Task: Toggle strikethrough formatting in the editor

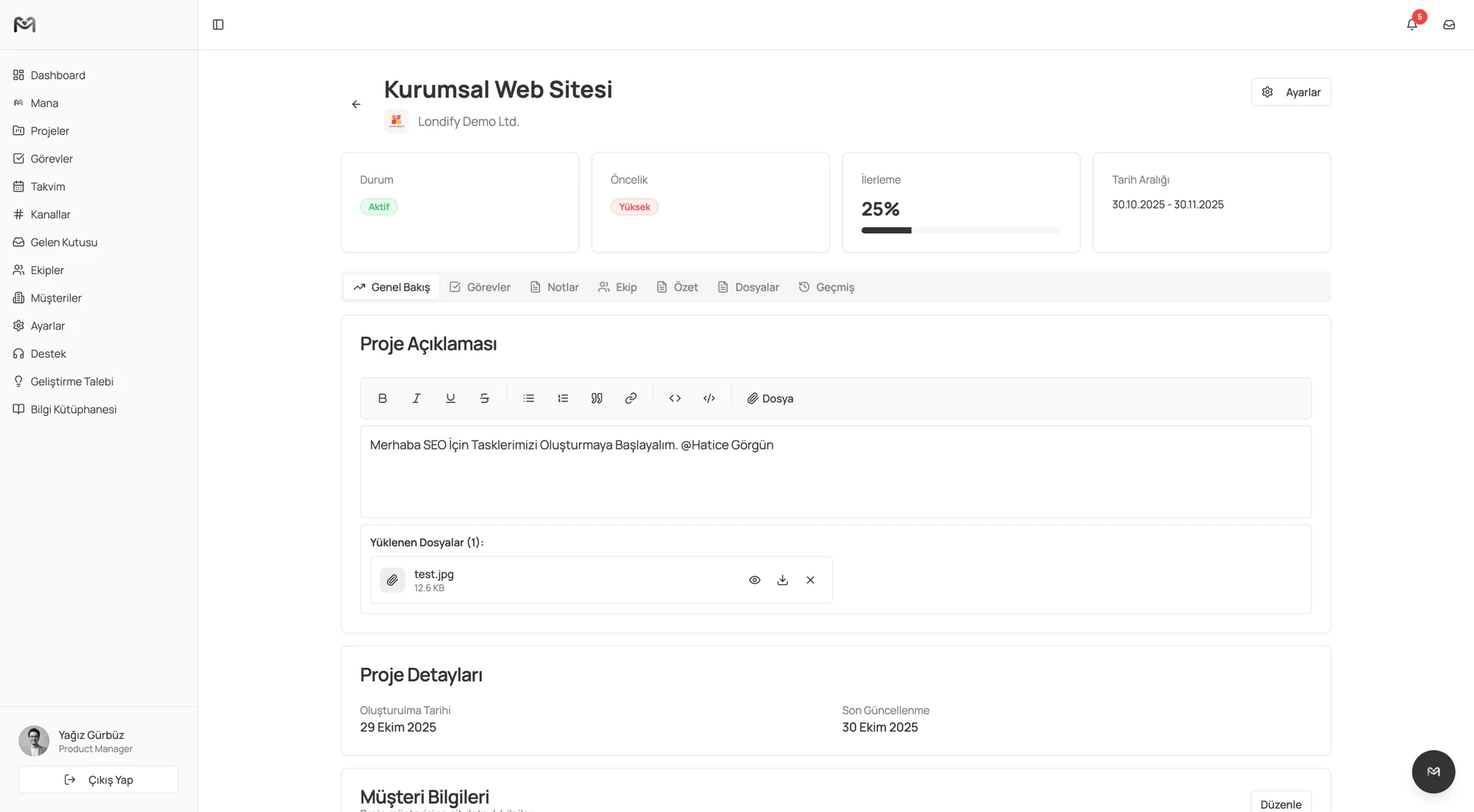Action: (484, 398)
